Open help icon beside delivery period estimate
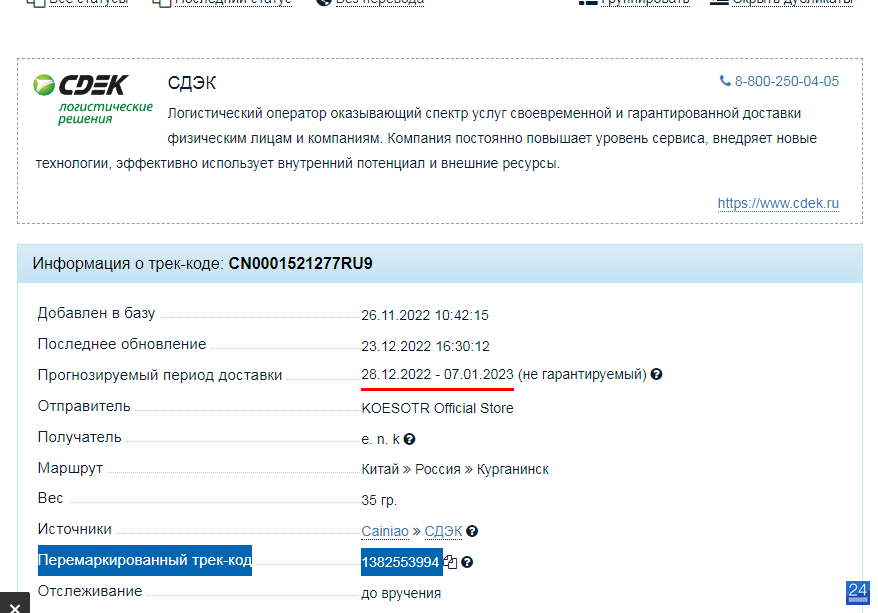 656,374
